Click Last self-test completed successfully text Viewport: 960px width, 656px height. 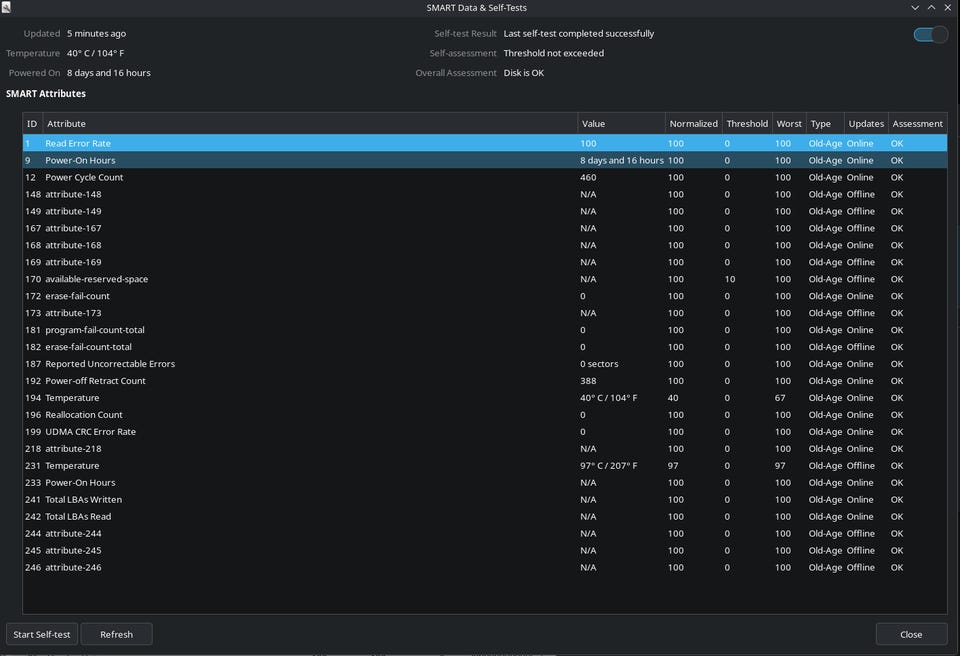click(x=579, y=33)
